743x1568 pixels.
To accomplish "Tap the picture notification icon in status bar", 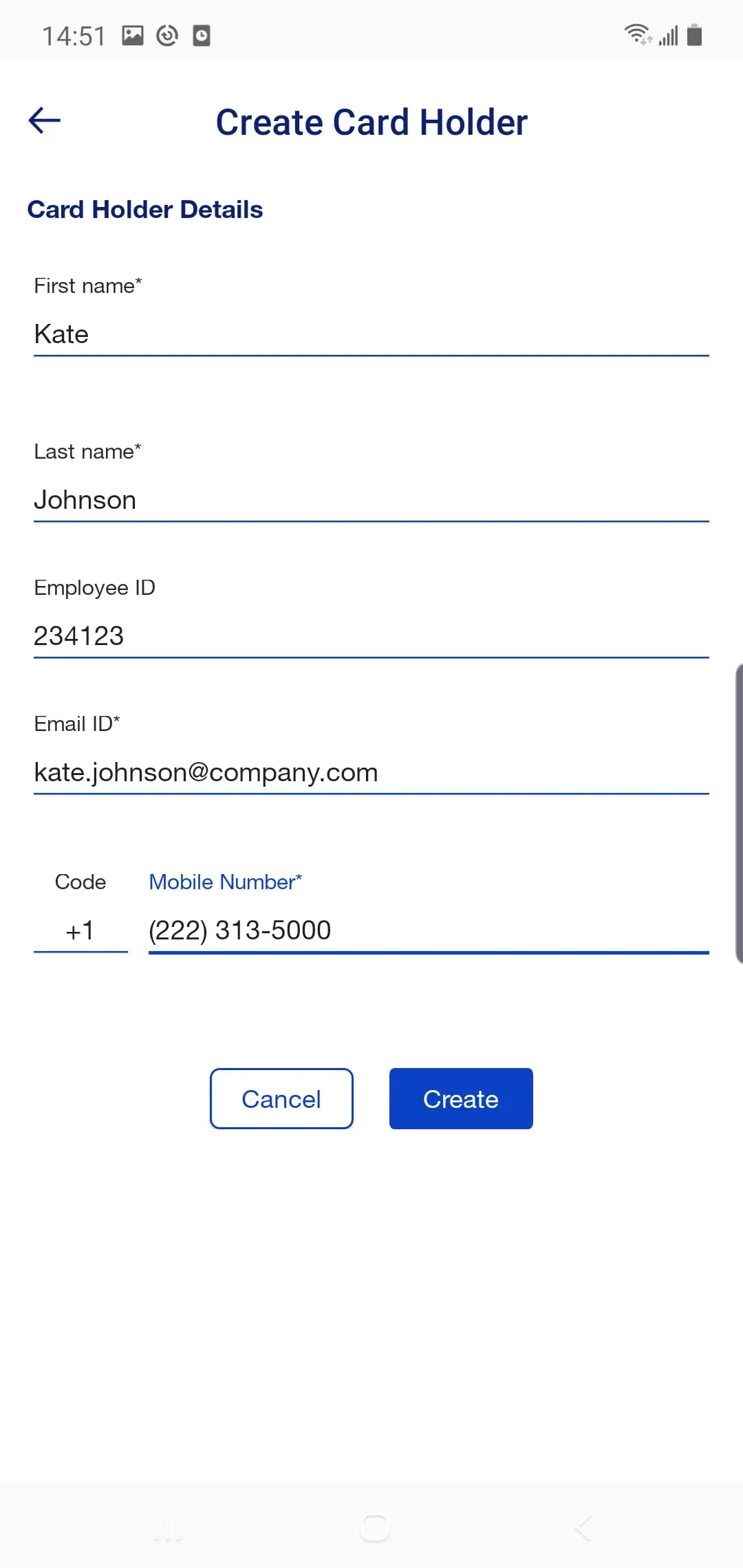I will pyautogui.click(x=133, y=35).
